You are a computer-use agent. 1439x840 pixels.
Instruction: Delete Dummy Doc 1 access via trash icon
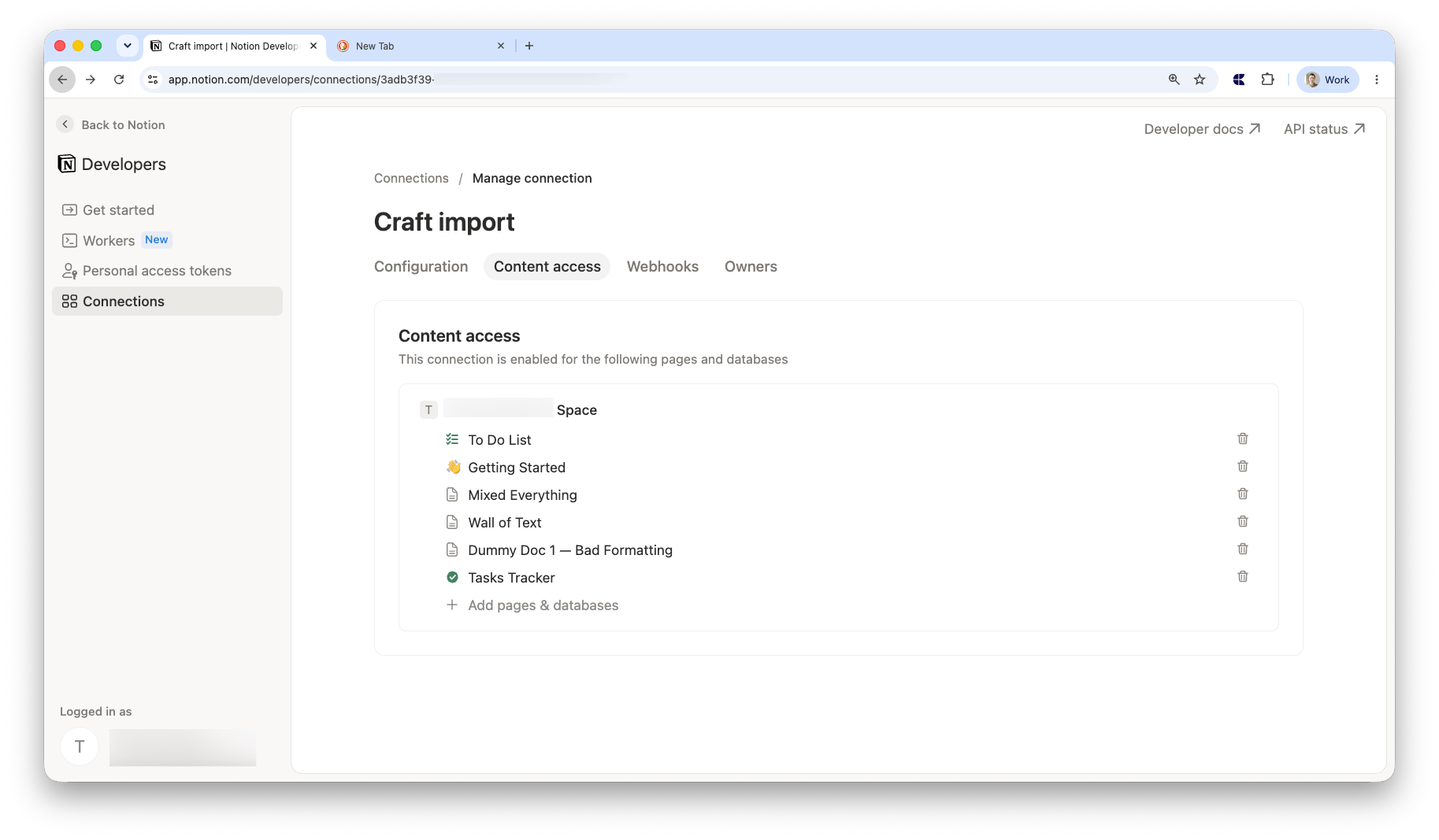1243,549
